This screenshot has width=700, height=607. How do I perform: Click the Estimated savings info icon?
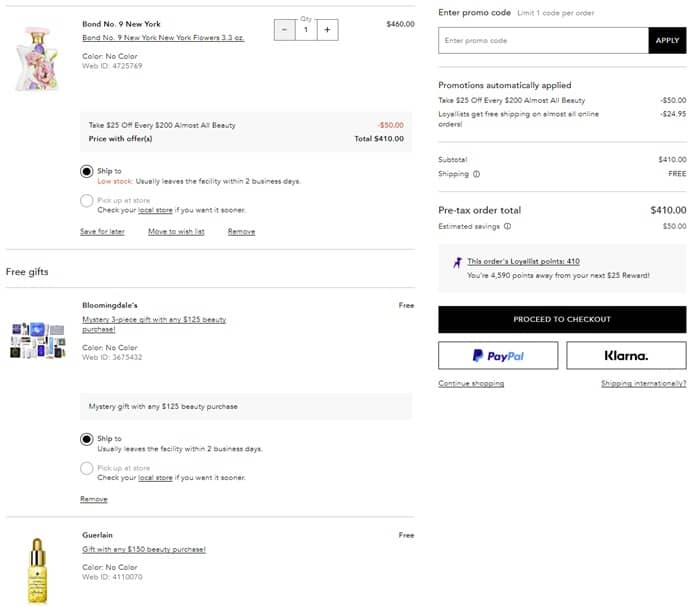507,226
